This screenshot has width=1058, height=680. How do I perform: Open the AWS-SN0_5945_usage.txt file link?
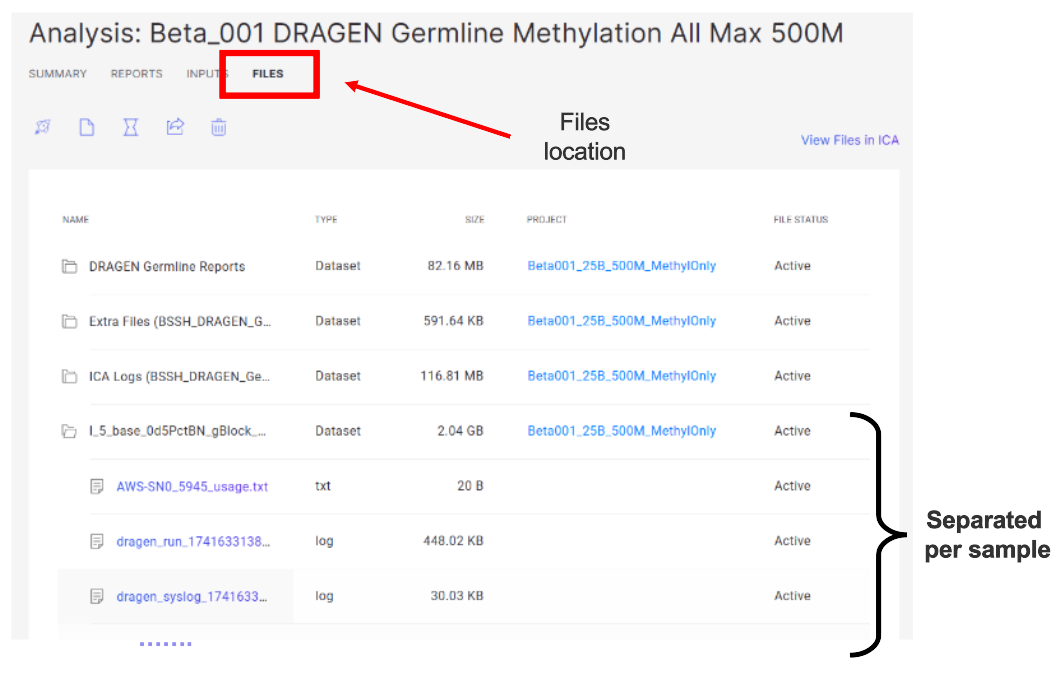tap(192, 487)
